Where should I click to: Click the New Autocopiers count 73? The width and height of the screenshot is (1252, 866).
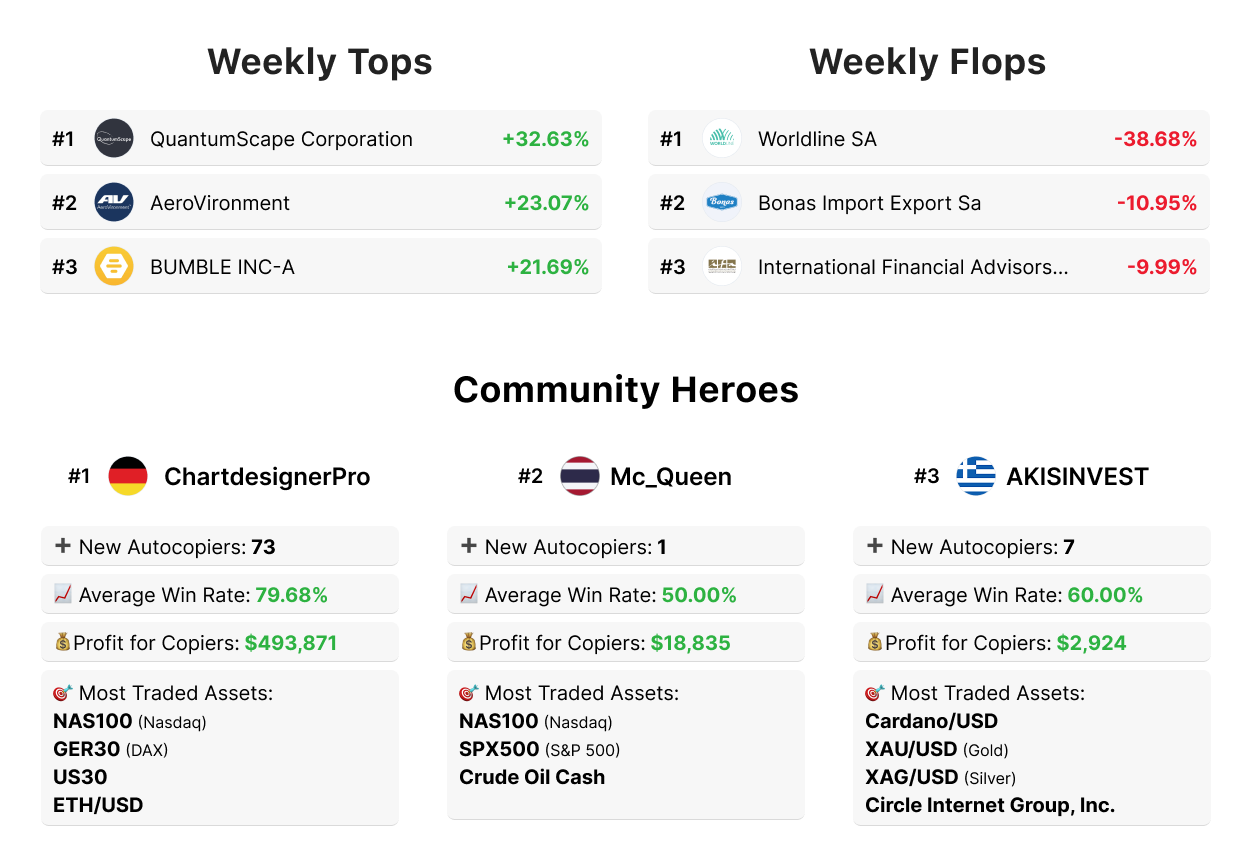(263, 547)
